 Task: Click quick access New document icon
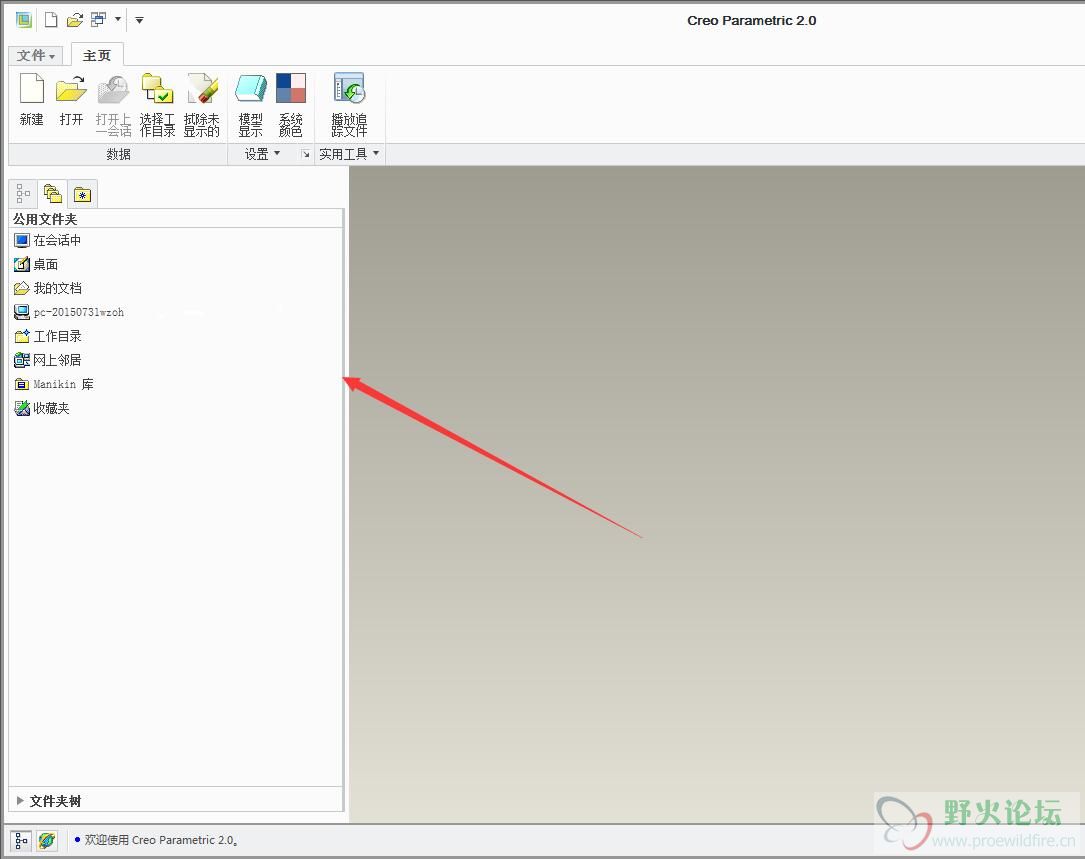[x=51, y=20]
